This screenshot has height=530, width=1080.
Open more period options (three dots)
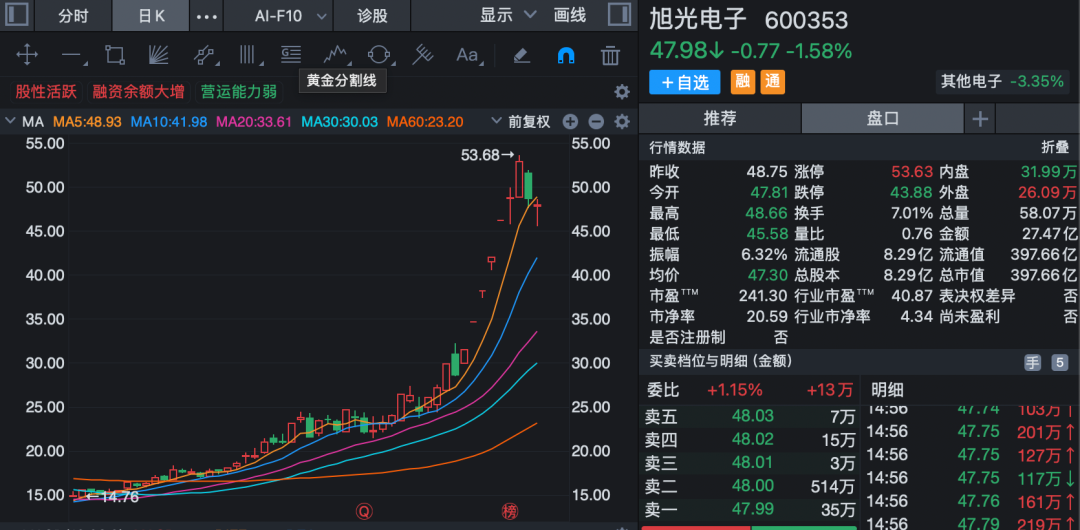pyautogui.click(x=207, y=15)
